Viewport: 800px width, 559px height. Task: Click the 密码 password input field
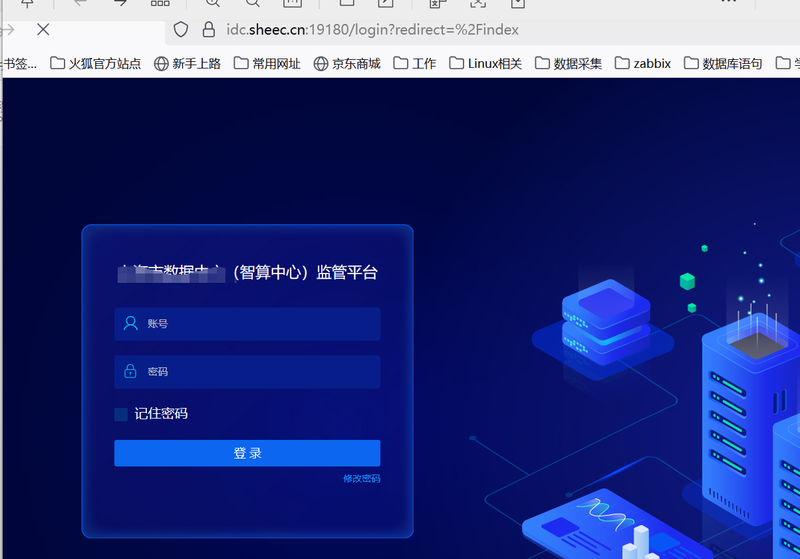[x=247, y=372]
